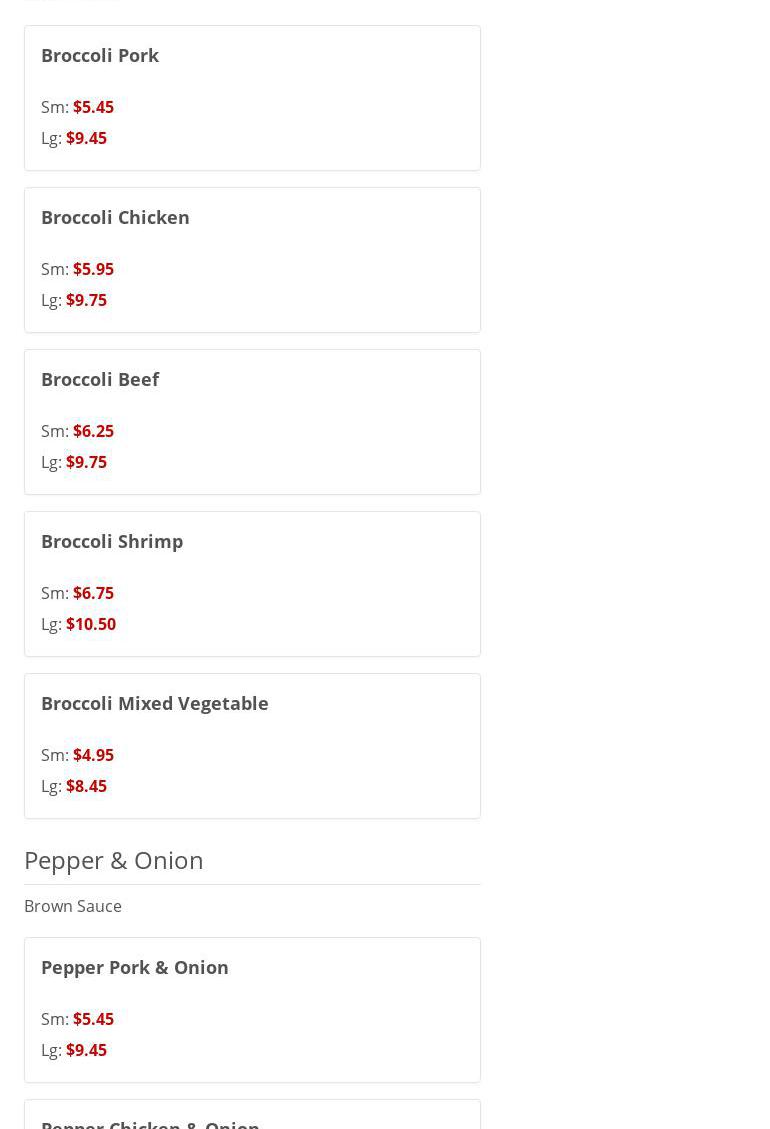770x1129 pixels.
Task: Choose Broccoli Chicken large size $9.75
Action: pyautogui.click(x=86, y=300)
